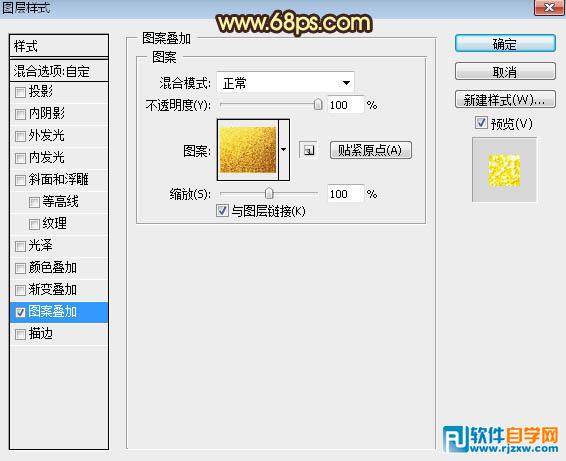Image resolution: width=566 pixels, height=461 pixels.
Task: Click the 贴紧原点(A) button
Action: click(x=370, y=150)
